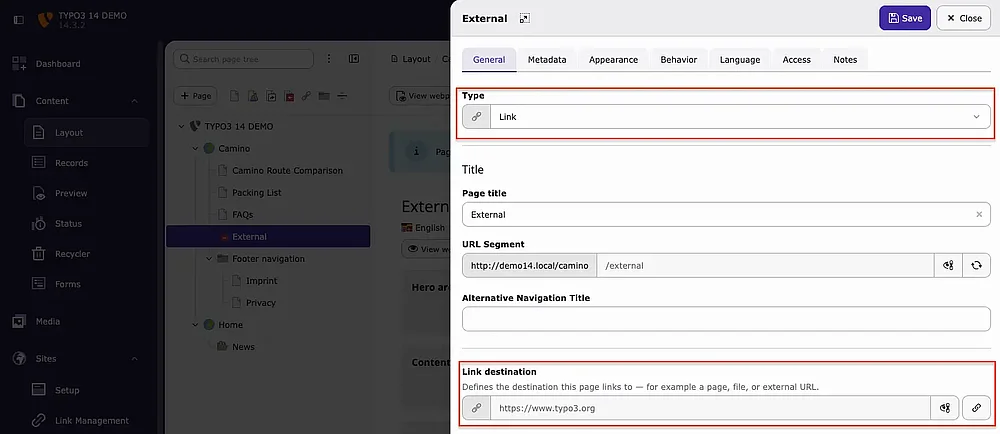1000x434 pixels.
Task: Select Camino Route Comparison page in tree
Action: tap(287, 171)
